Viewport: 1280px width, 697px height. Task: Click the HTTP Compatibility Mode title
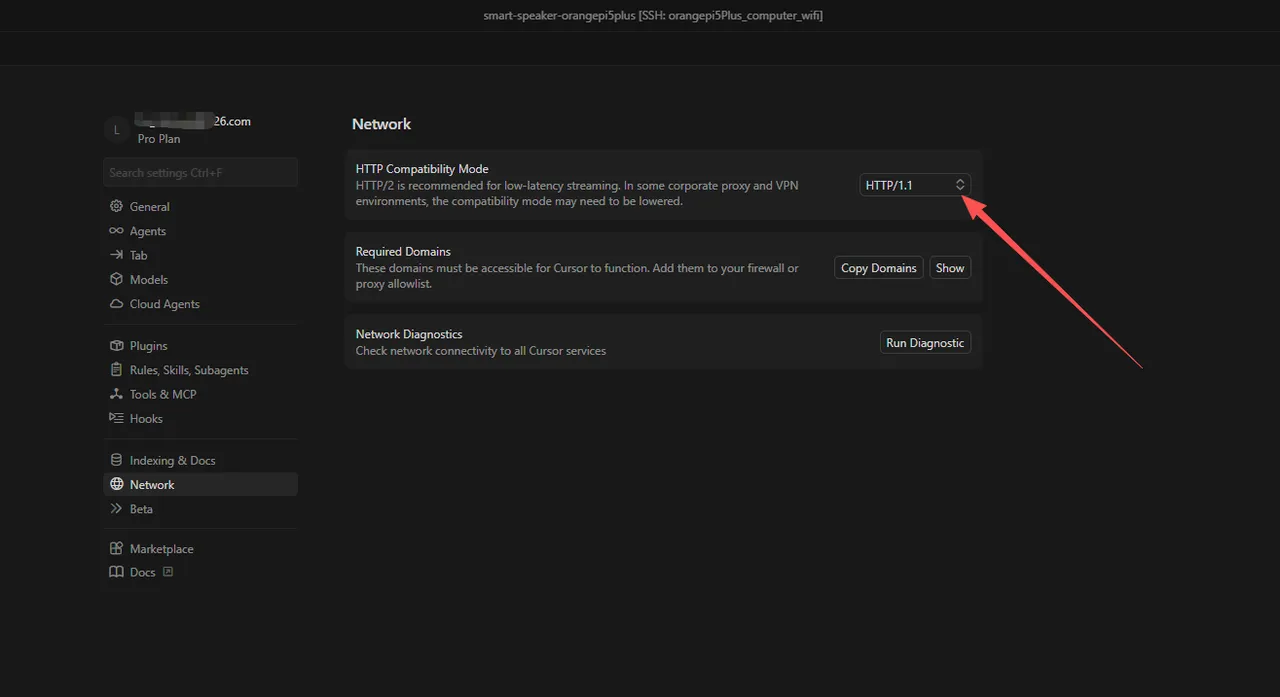click(422, 169)
